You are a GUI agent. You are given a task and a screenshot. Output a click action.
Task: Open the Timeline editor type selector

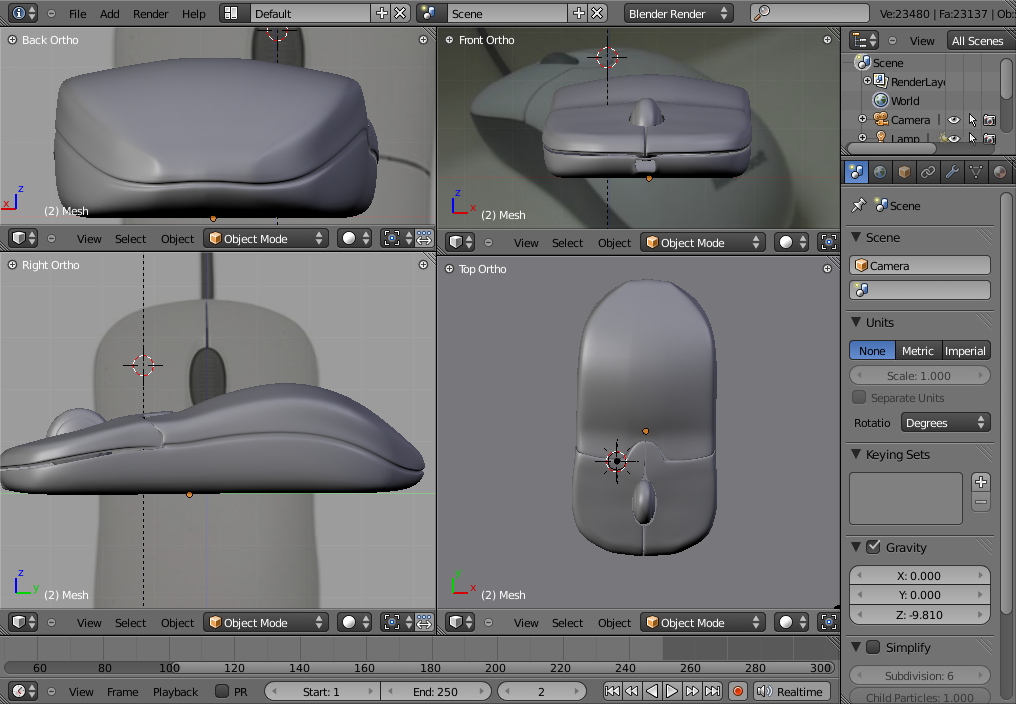pos(24,691)
